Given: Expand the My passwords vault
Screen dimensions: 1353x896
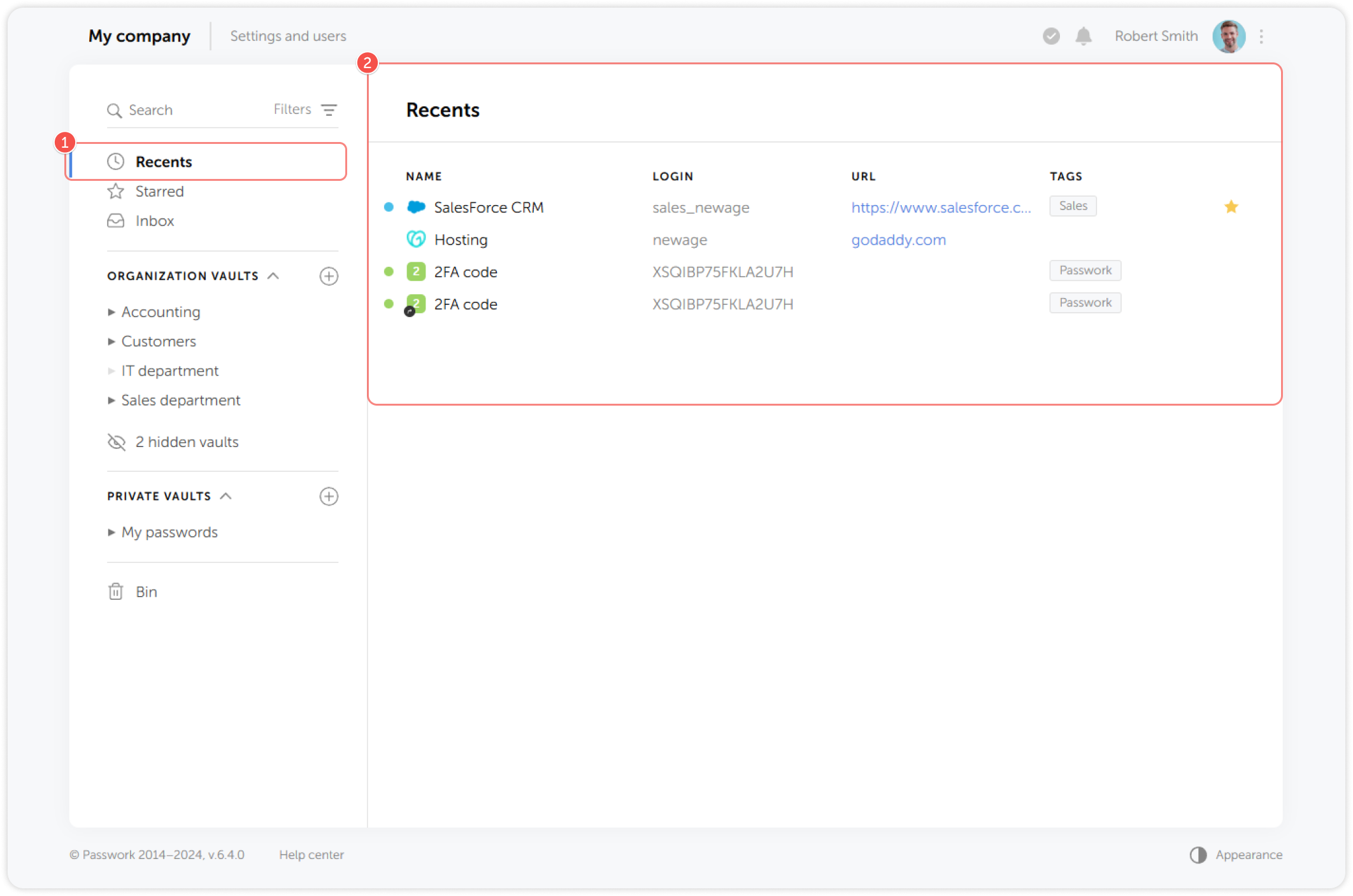Looking at the screenshot, I should click(x=111, y=532).
